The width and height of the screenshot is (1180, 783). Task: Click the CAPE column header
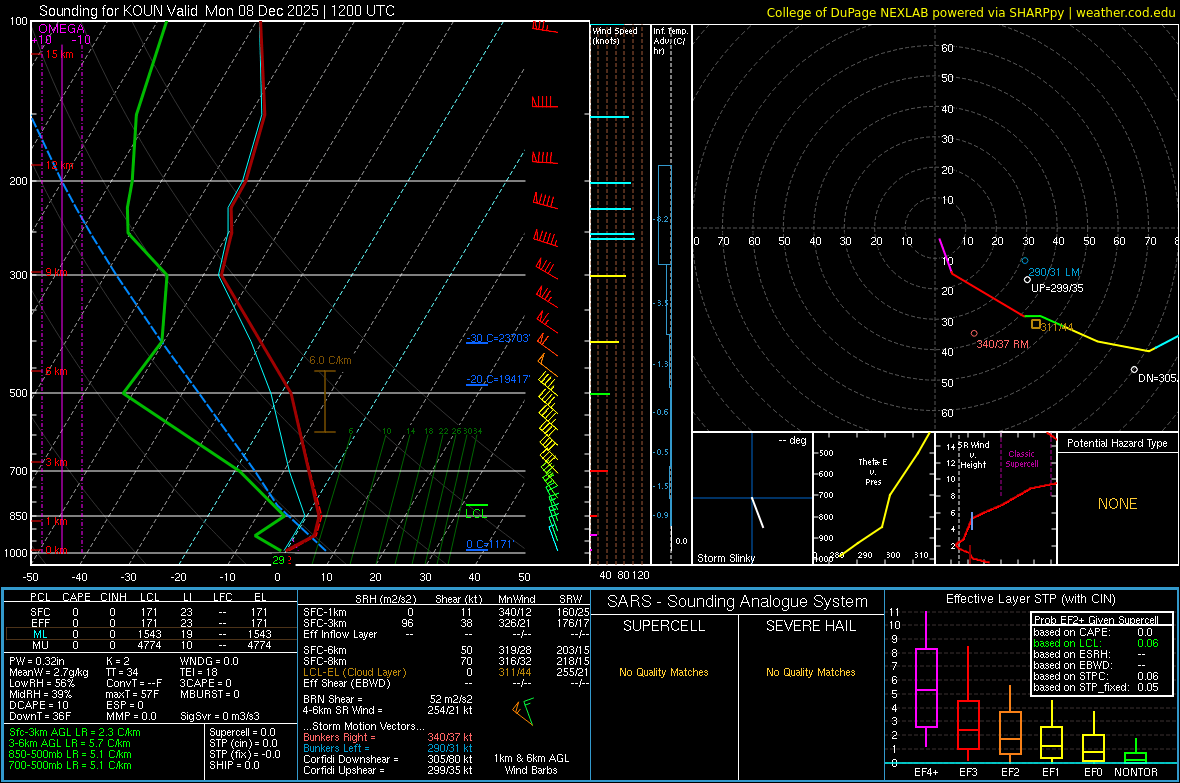pos(76,596)
